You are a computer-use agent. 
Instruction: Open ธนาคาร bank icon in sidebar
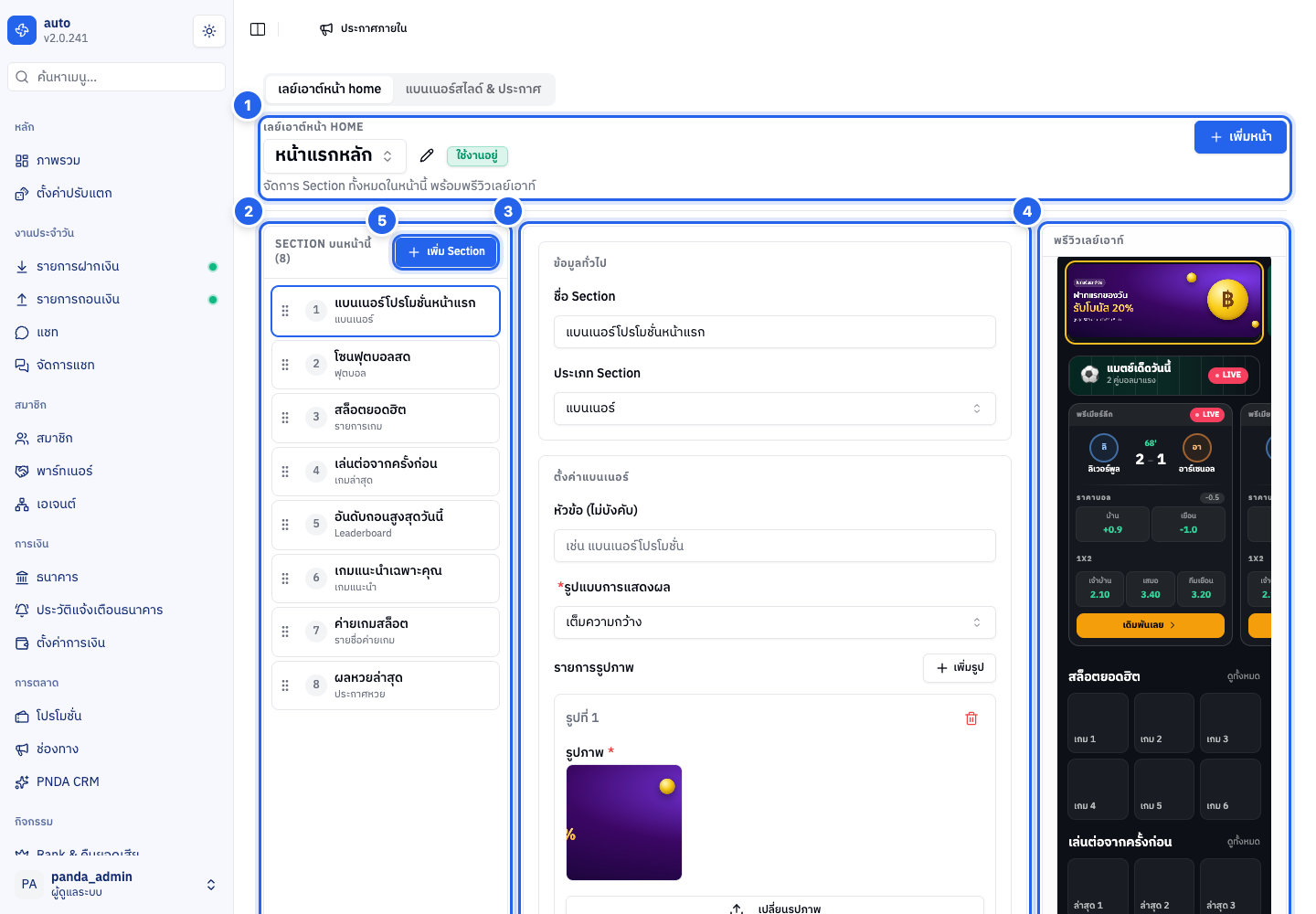[x=22, y=578]
